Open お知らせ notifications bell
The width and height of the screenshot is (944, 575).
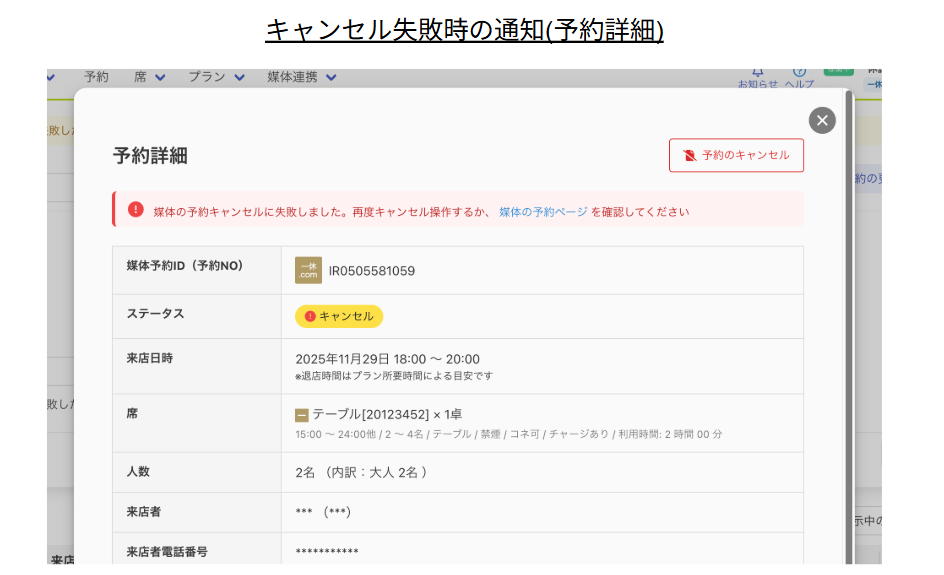(757, 72)
